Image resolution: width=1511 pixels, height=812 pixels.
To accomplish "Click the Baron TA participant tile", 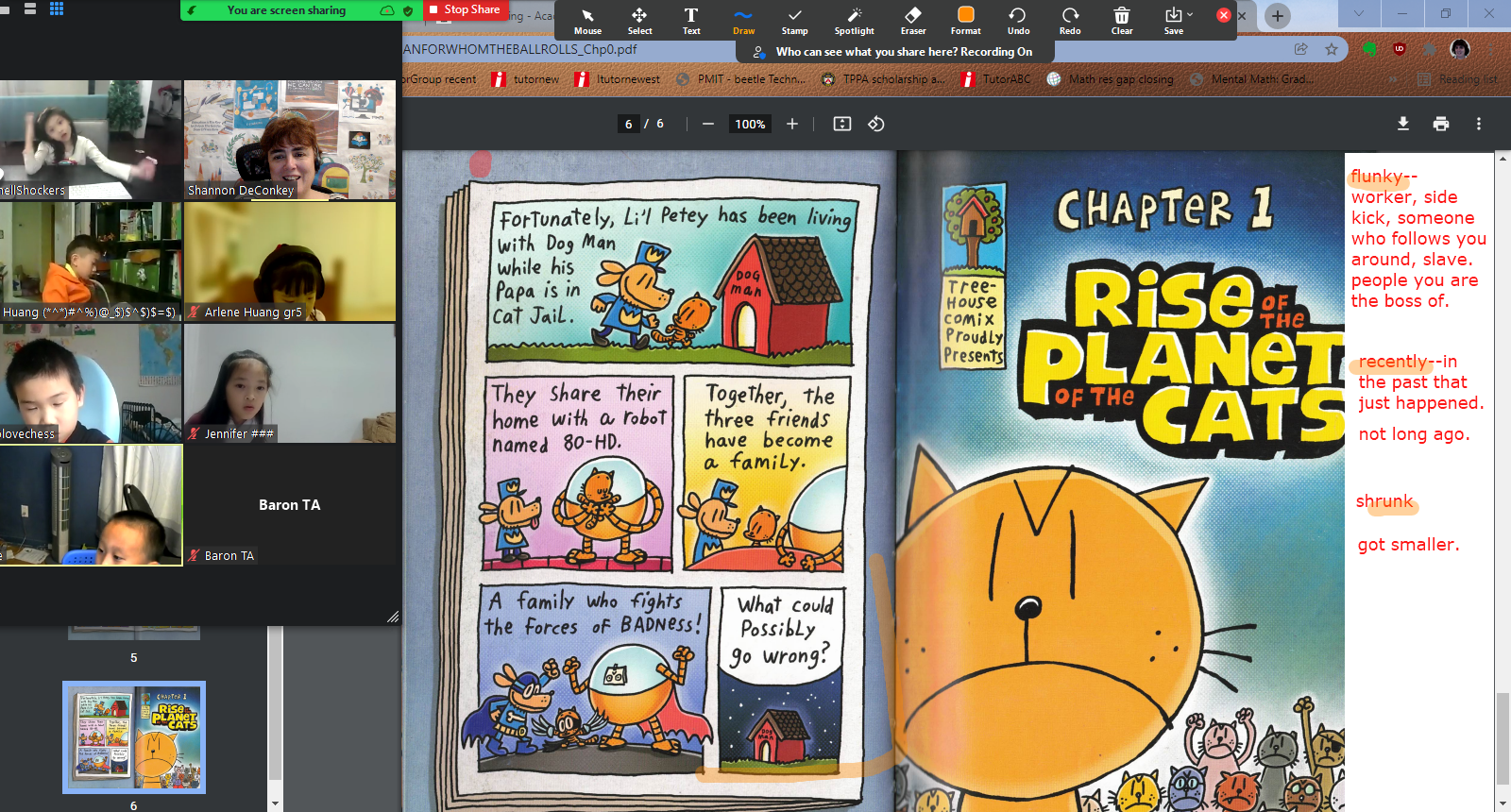I will (290, 505).
